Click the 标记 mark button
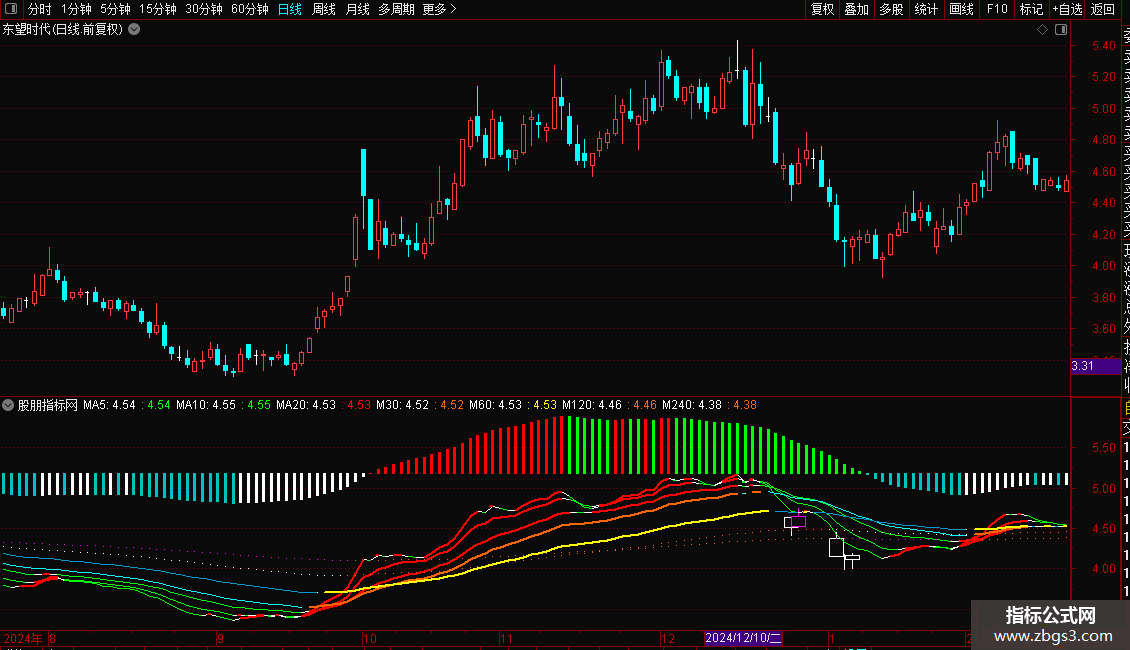 (x=1031, y=9)
